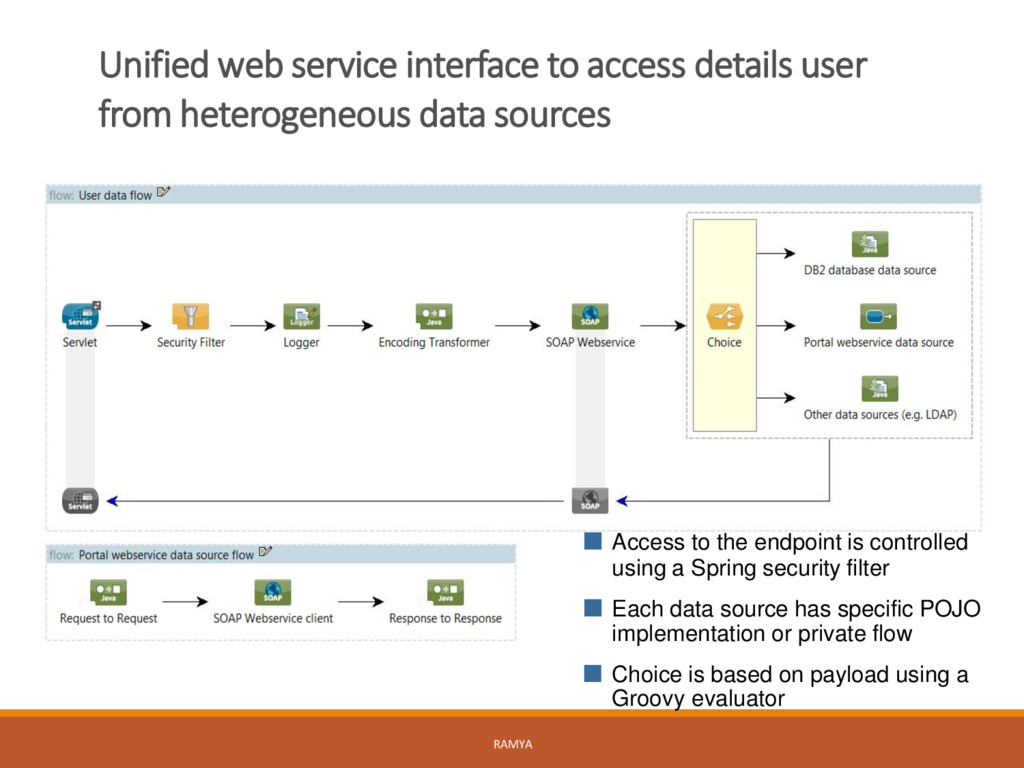Click the Response to Response transformer icon
This screenshot has height=768, width=1024.
click(x=445, y=592)
